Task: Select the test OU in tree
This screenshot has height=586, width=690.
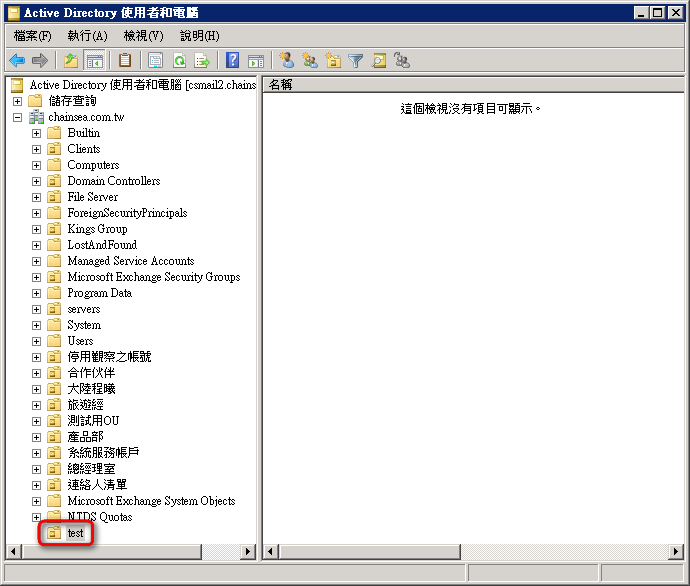Action: coord(75,533)
